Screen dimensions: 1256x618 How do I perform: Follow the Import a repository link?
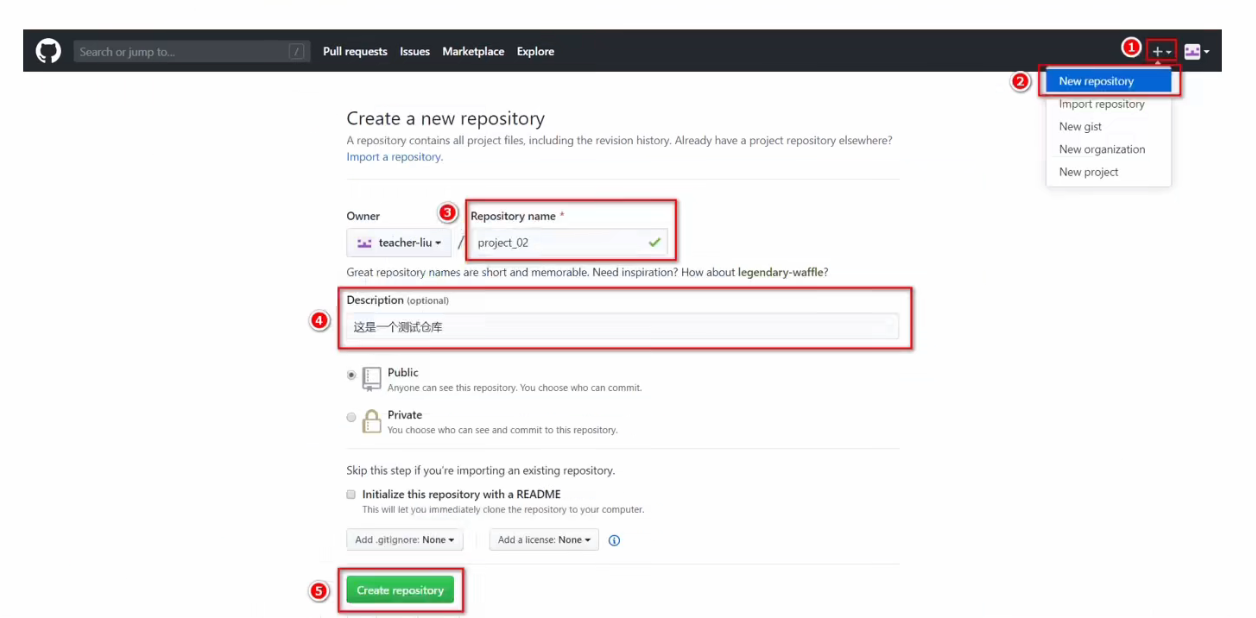point(393,157)
